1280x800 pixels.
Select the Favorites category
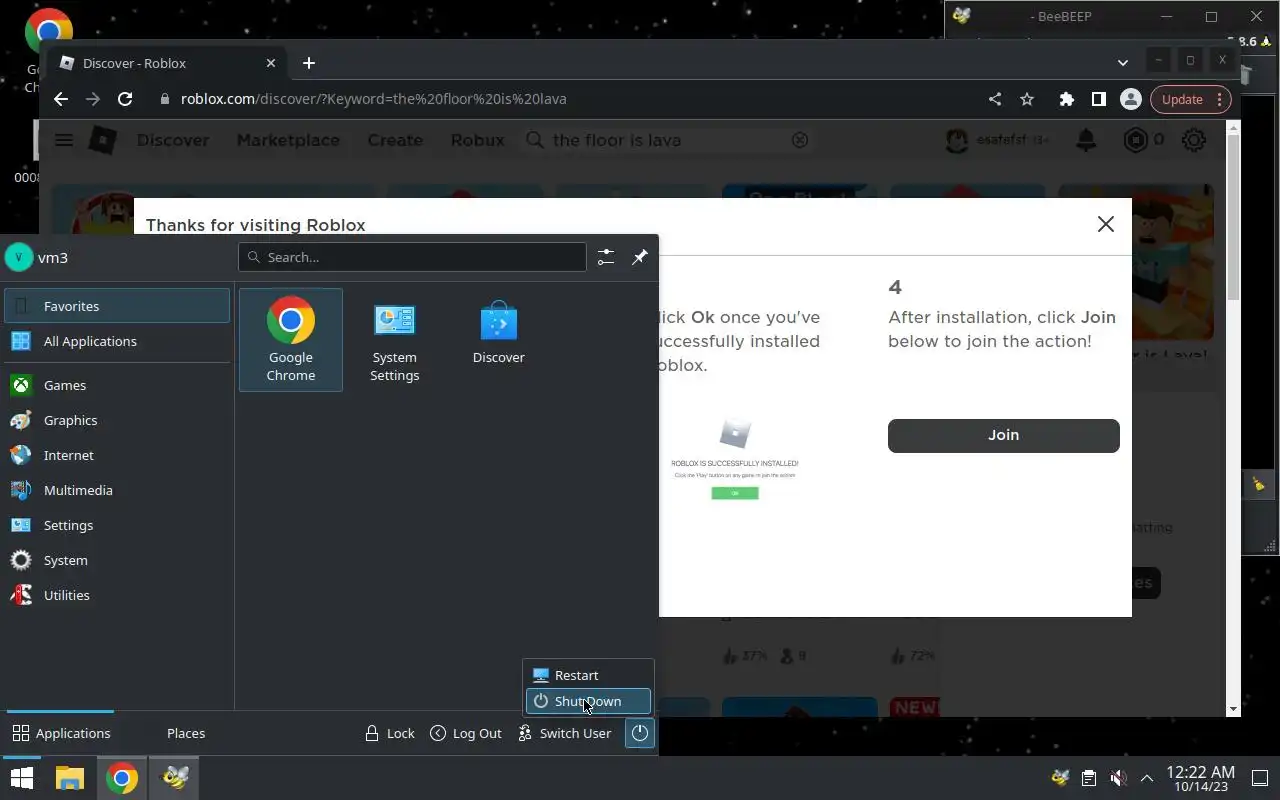pos(117,306)
